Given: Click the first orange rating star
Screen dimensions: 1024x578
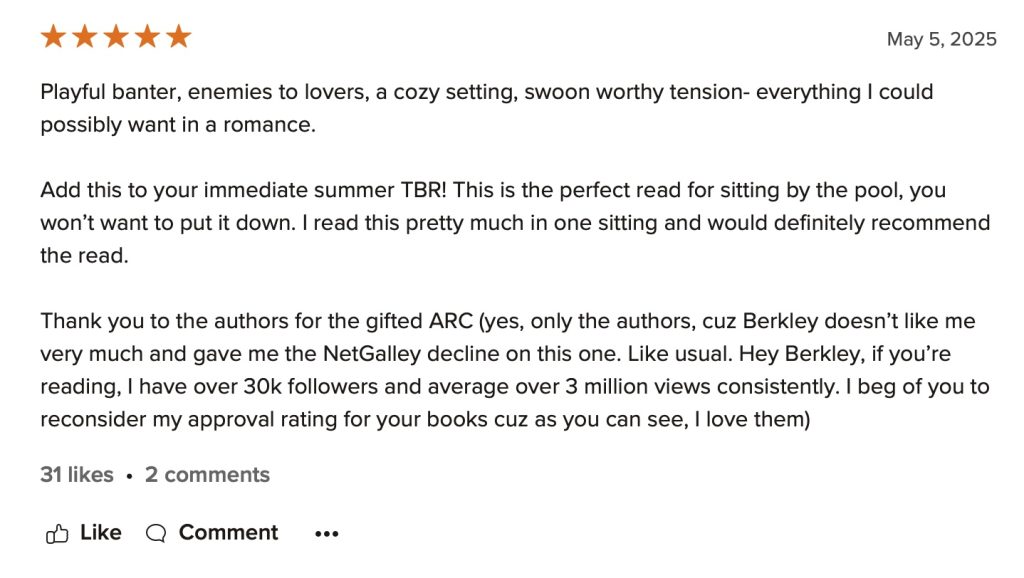Looking at the screenshot, I should click(x=53, y=38).
